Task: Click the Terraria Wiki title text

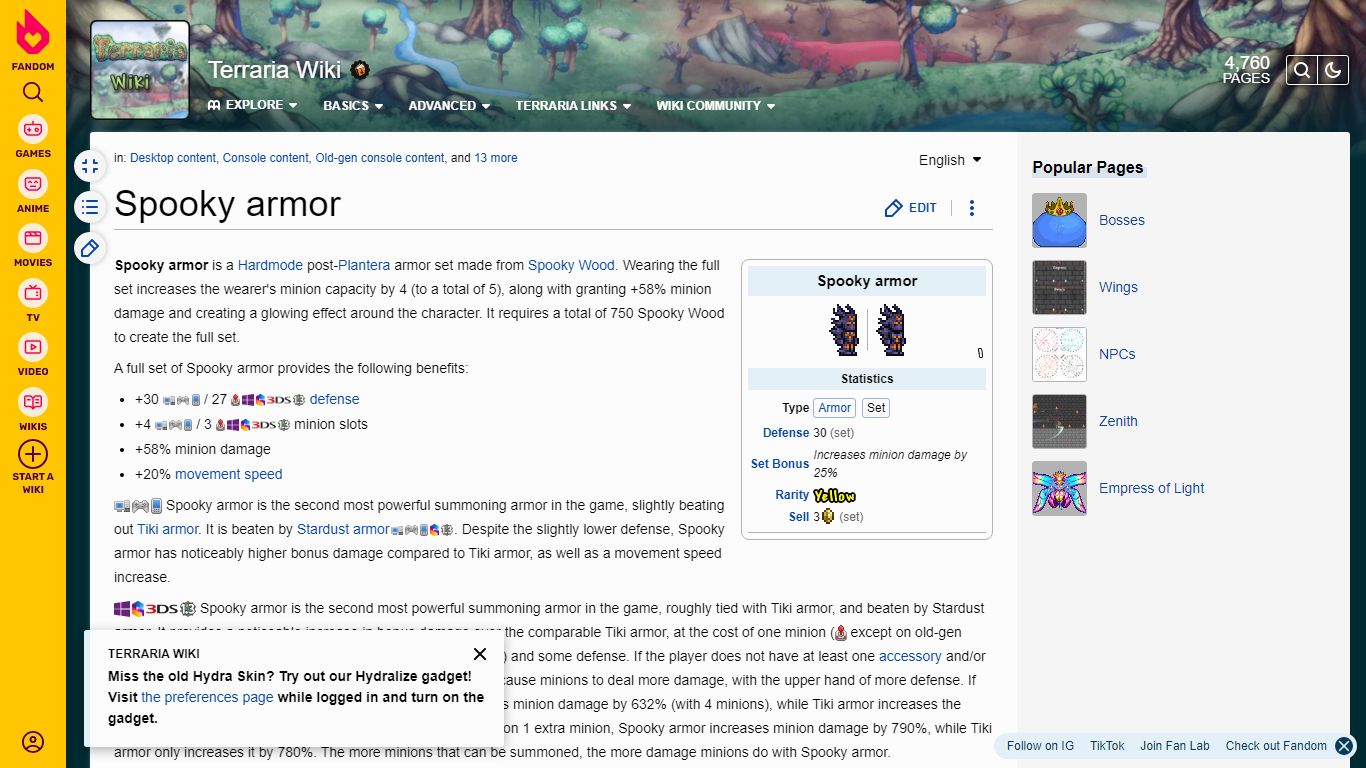Action: pos(274,70)
